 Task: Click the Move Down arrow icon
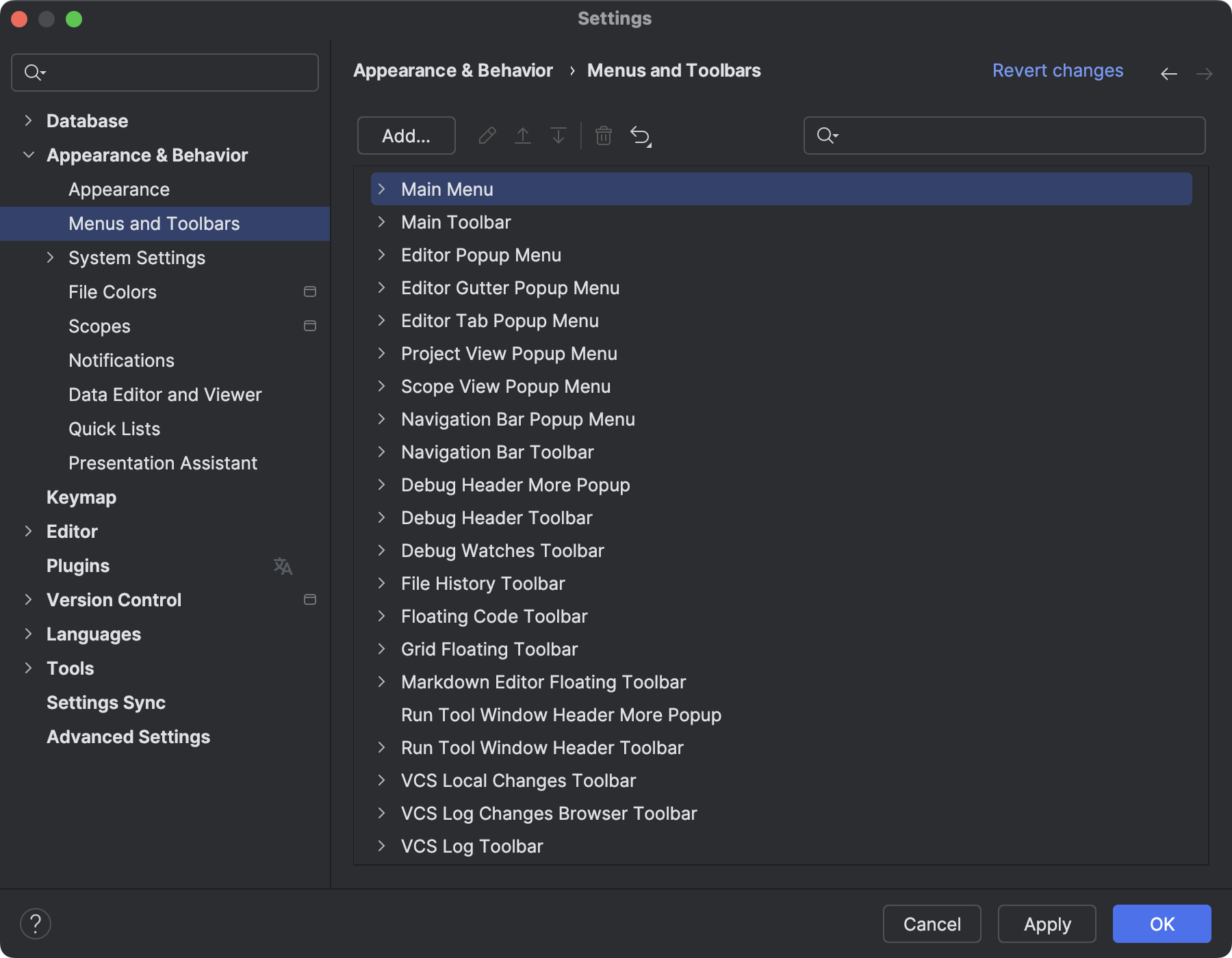point(559,135)
